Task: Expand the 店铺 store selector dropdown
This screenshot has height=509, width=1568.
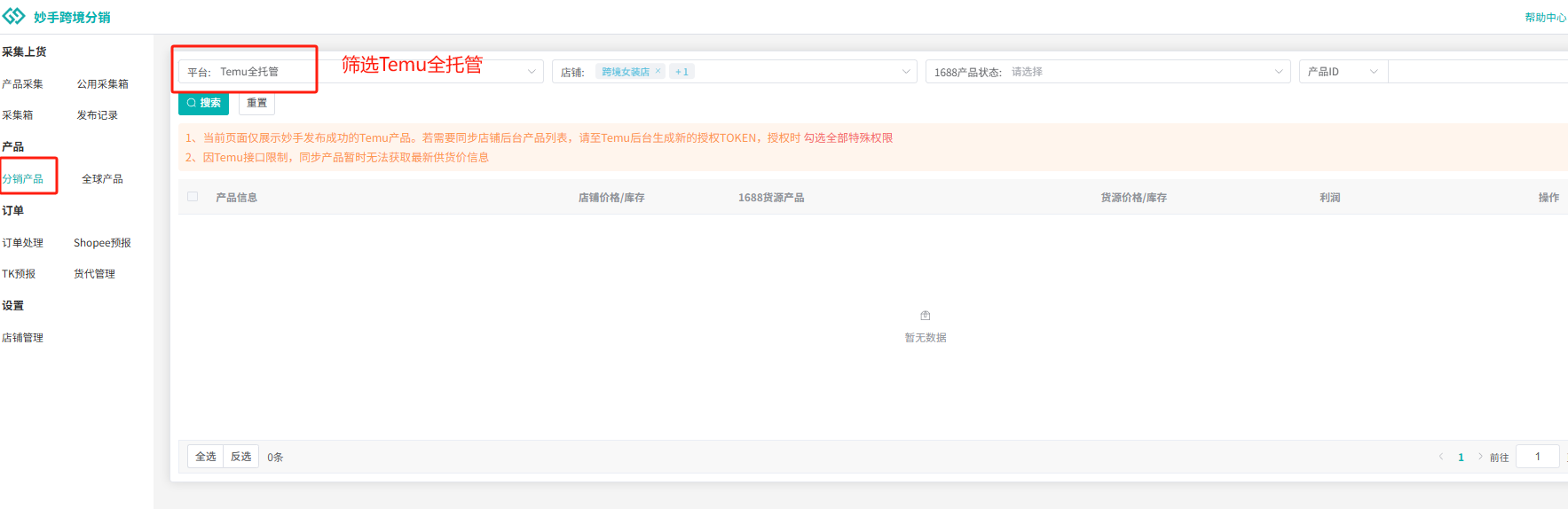Action: [734, 72]
